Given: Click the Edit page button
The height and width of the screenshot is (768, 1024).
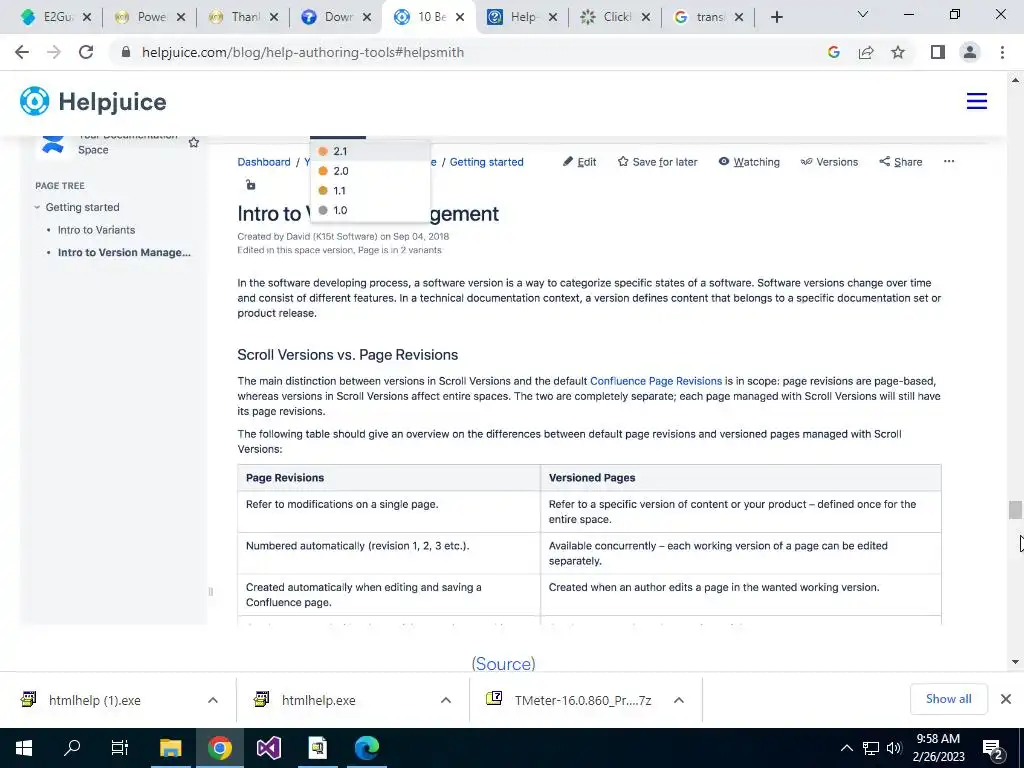Looking at the screenshot, I should pos(579,162).
